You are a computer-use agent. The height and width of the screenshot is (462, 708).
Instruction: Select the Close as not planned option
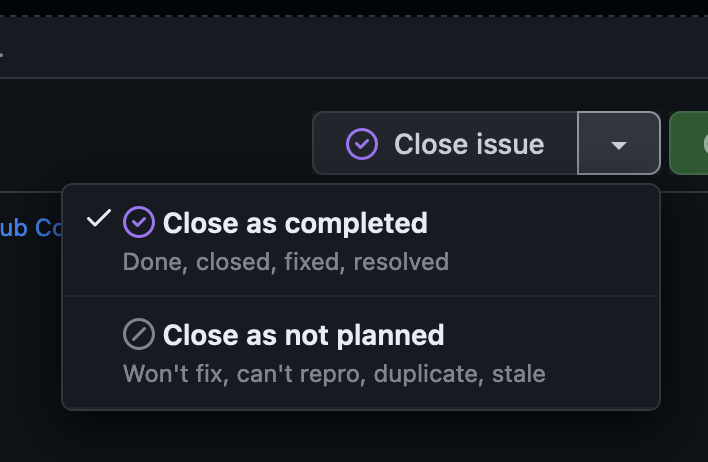[x=361, y=353]
